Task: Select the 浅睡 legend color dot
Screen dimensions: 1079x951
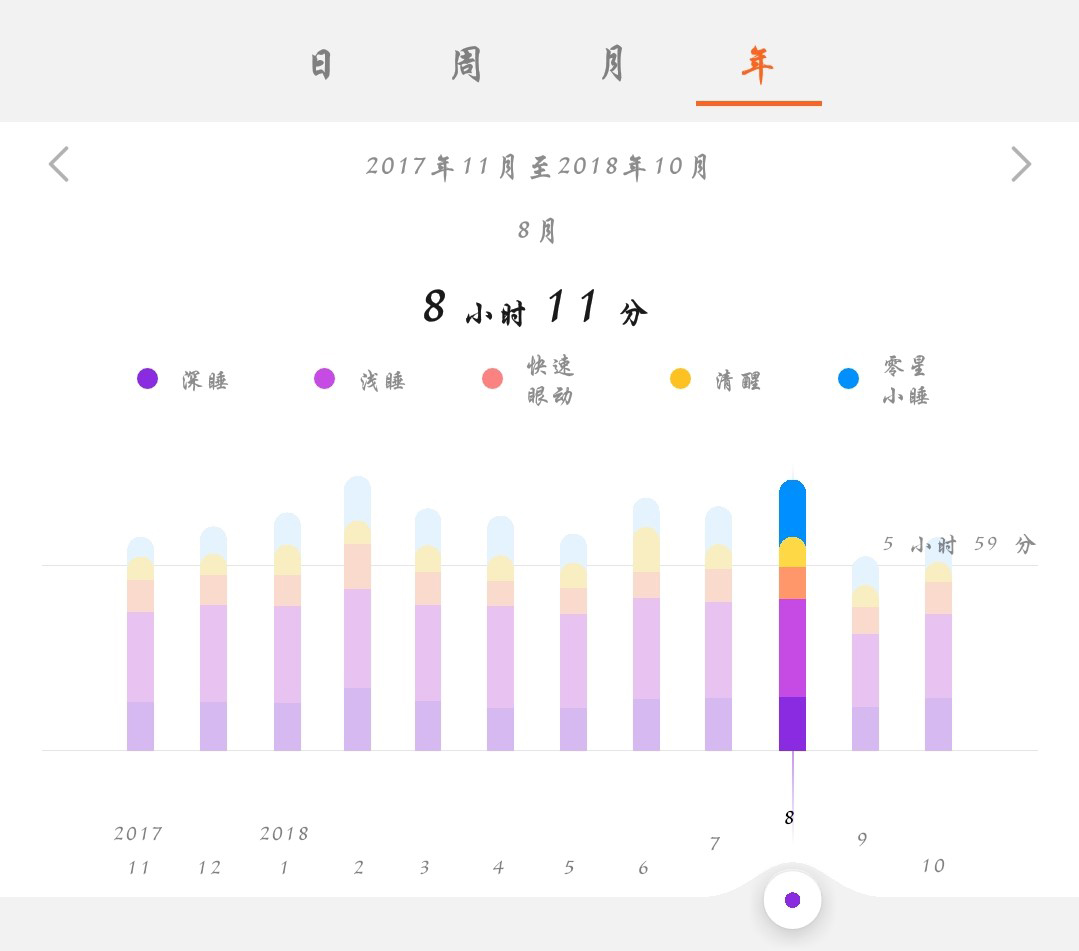Action: [324, 379]
